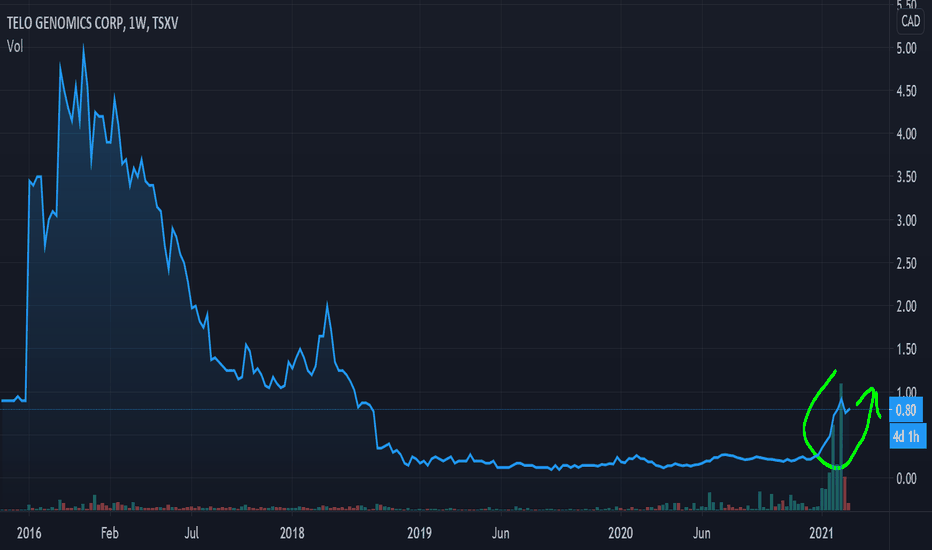Click the TELO GENOMICS CORP symbol title
Viewport: 932px width, 550px height.
point(92,23)
